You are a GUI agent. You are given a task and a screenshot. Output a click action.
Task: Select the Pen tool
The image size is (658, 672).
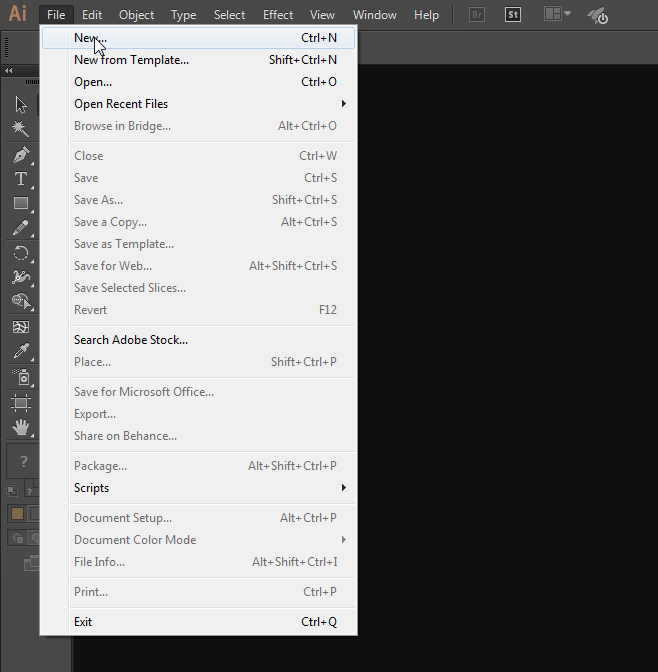click(20, 155)
